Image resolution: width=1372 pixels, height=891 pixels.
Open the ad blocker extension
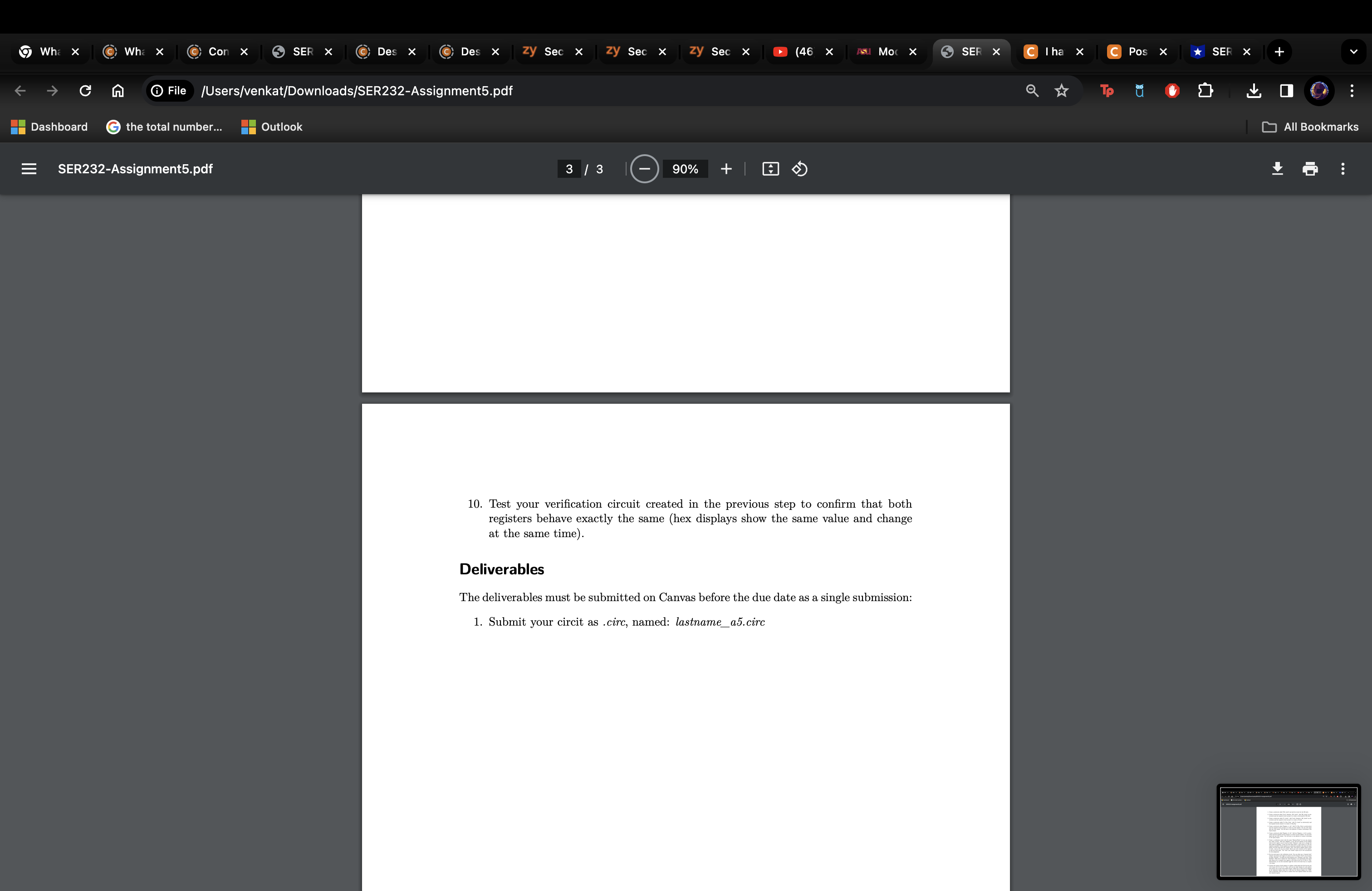[x=1171, y=90]
